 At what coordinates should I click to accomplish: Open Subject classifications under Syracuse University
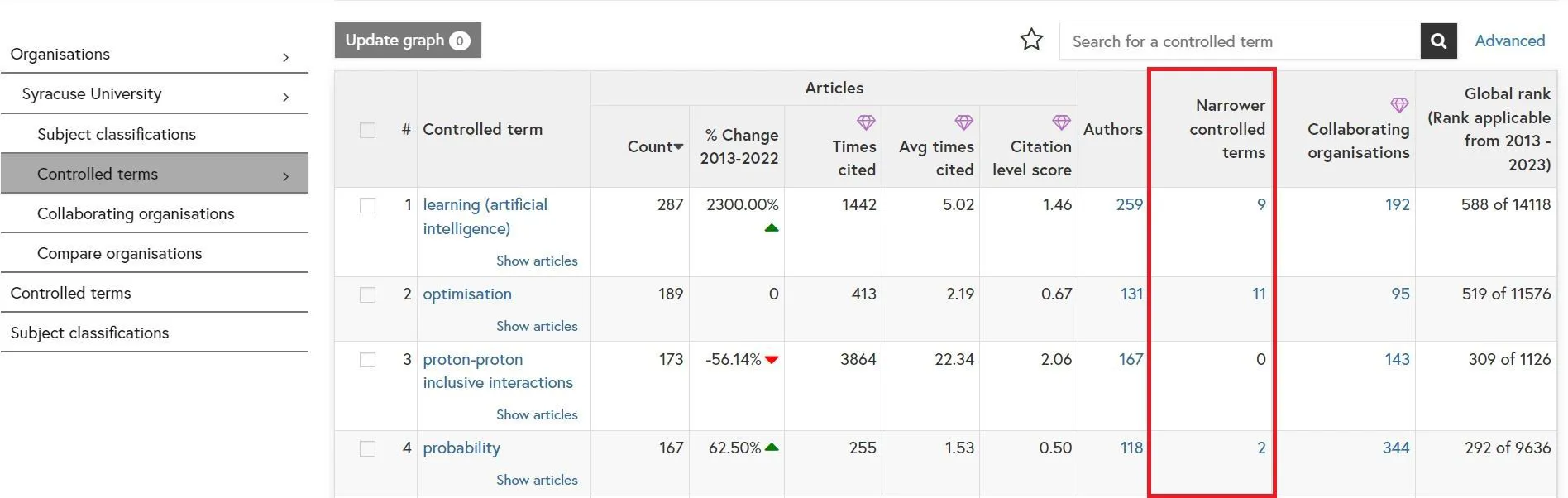117,134
